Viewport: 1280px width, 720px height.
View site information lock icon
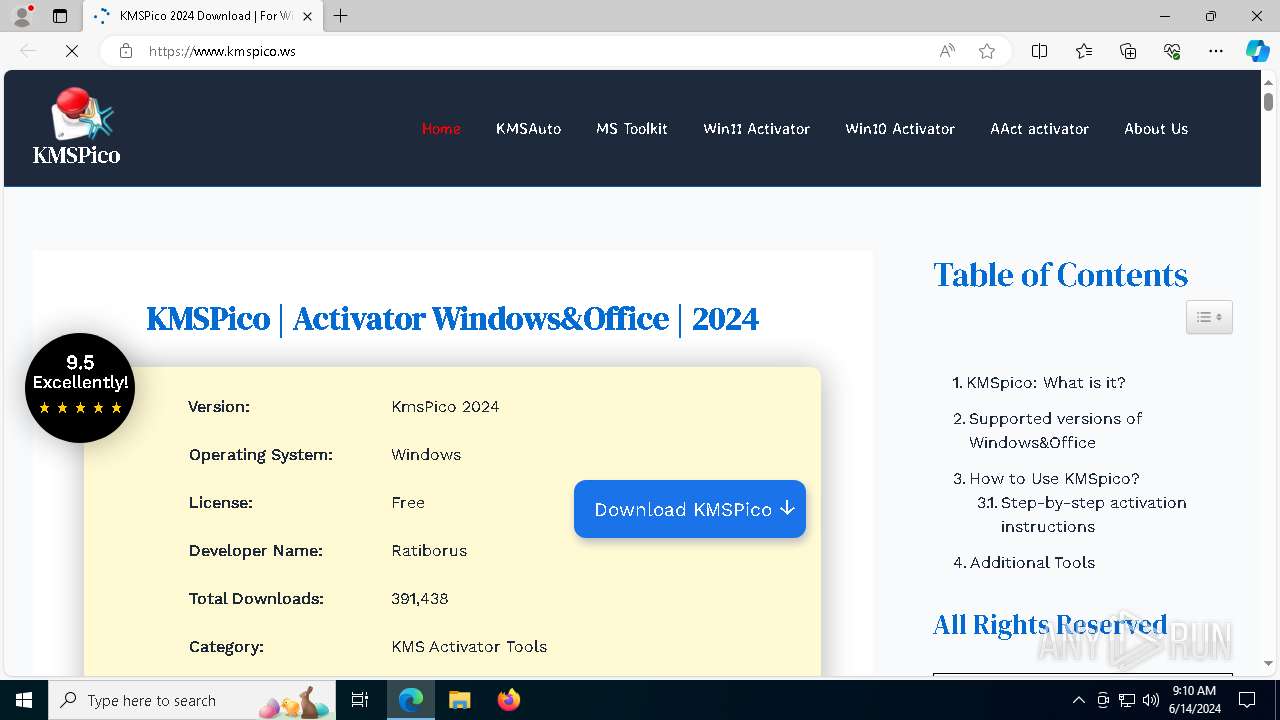click(126, 51)
